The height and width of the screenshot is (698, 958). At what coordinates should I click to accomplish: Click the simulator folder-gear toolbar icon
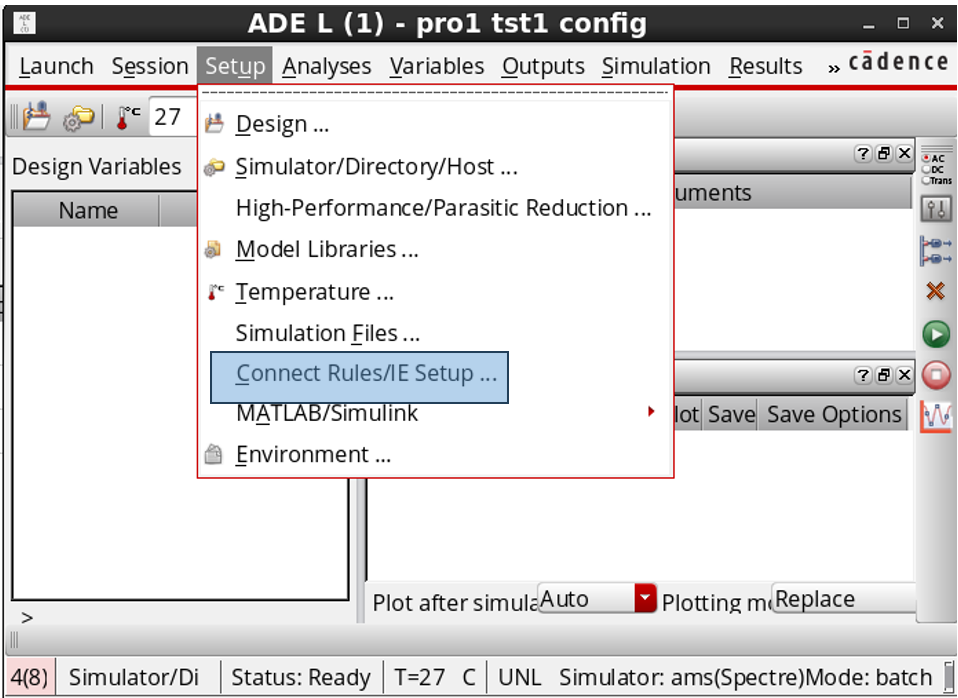(78, 118)
